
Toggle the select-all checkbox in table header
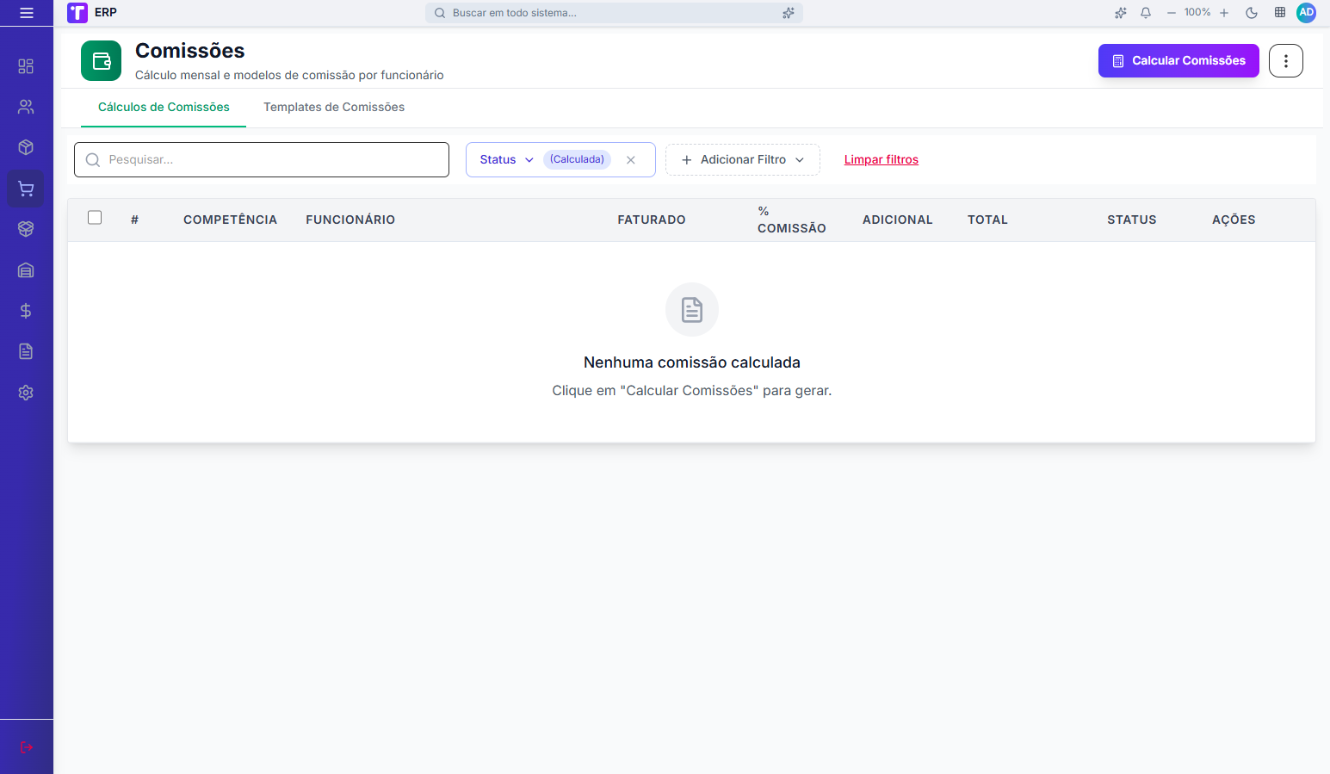coord(95,217)
